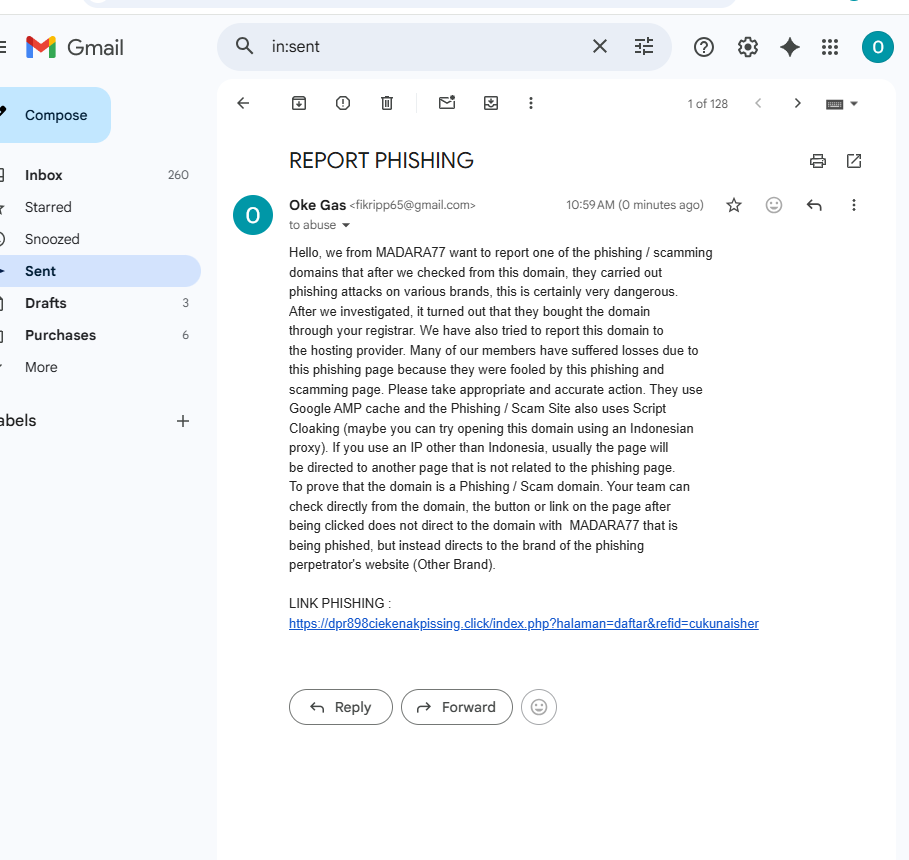Add emoji reaction in message header
The width and height of the screenshot is (909, 860).
774,205
